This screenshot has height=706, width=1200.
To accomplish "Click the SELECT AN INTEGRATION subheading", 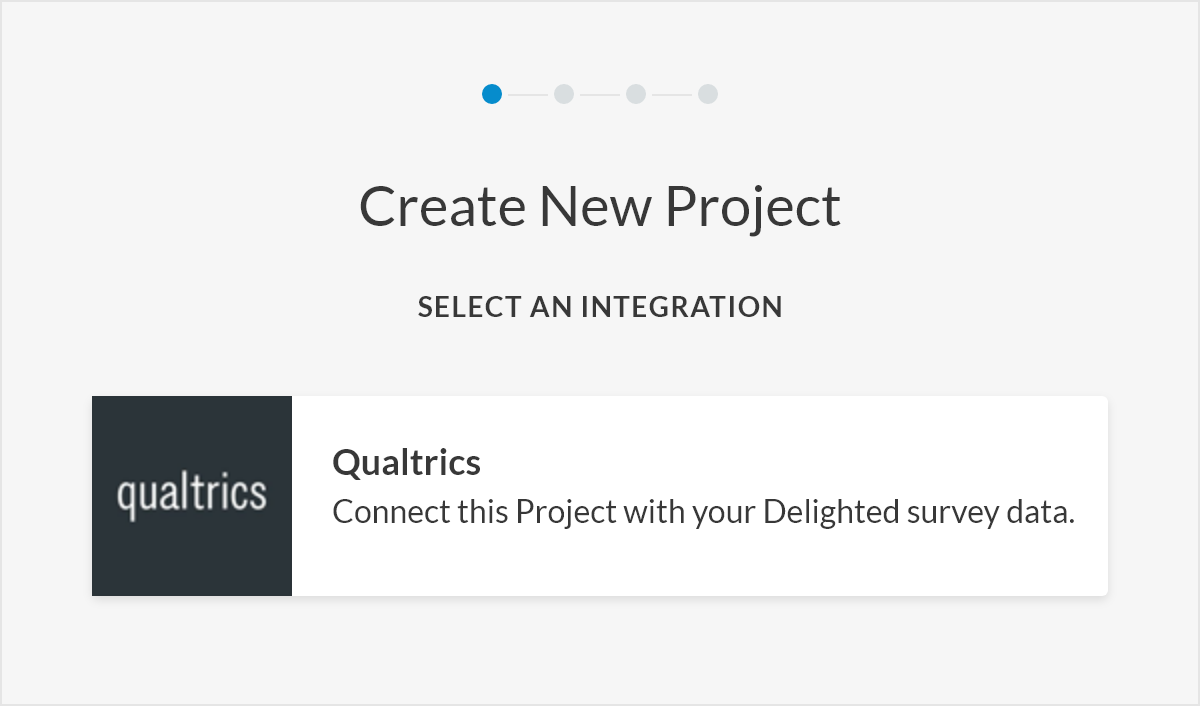I will (600, 307).
